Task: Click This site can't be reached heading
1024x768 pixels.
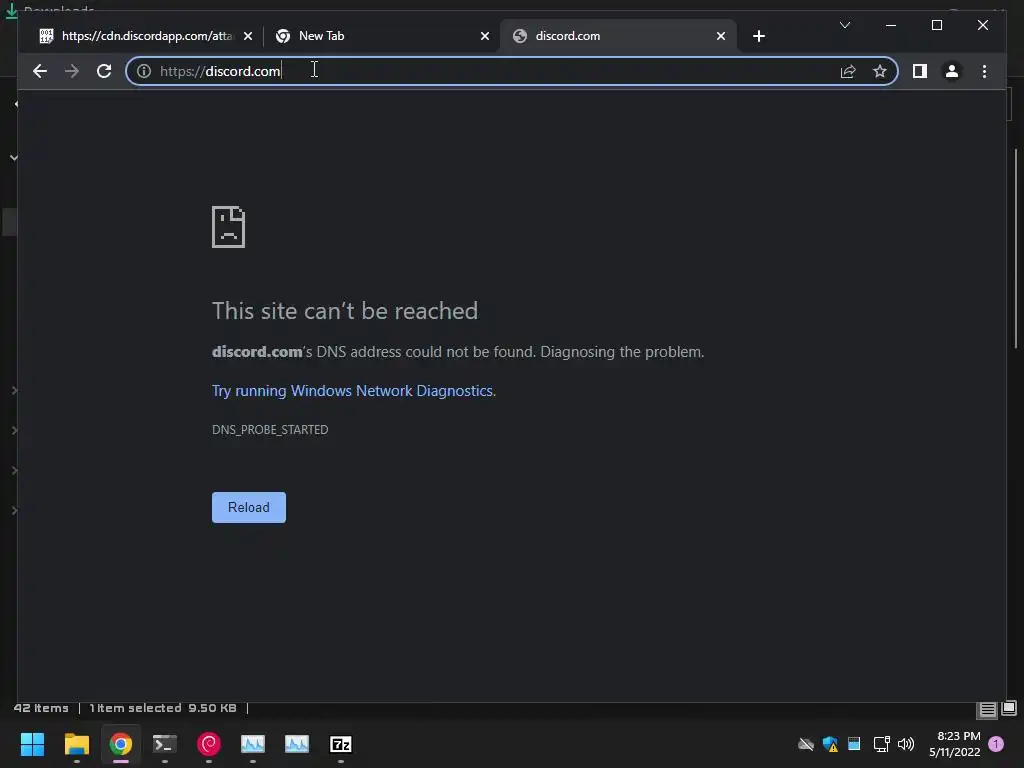Action: (x=345, y=311)
